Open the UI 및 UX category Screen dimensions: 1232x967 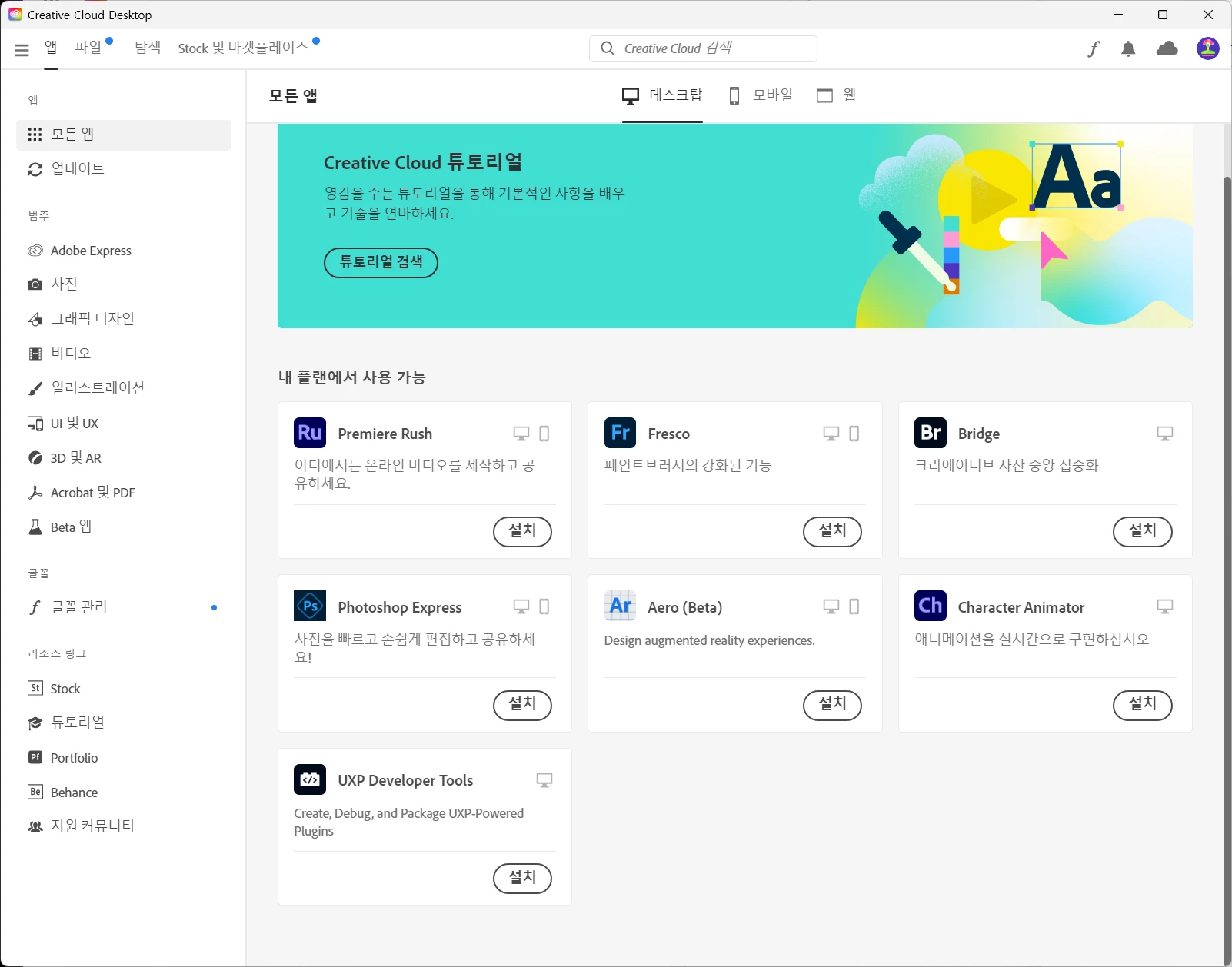click(x=124, y=424)
